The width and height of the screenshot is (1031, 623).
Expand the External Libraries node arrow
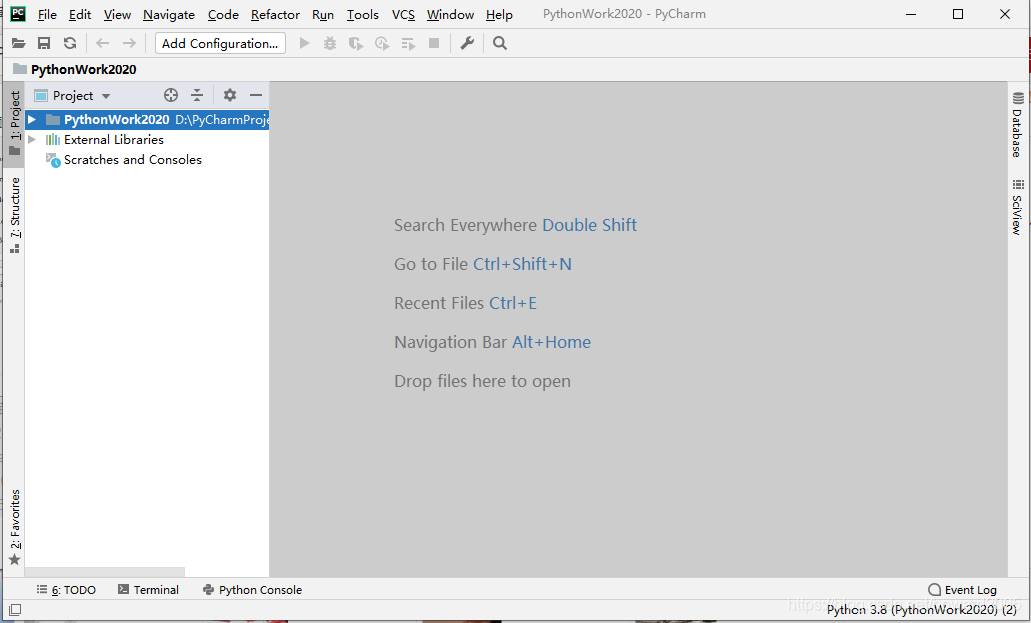[32, 139]
